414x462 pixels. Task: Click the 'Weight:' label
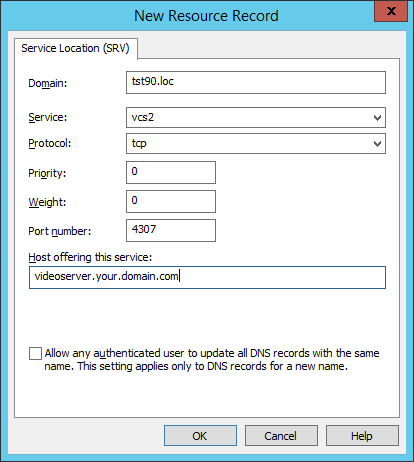[x=47, y=202]
